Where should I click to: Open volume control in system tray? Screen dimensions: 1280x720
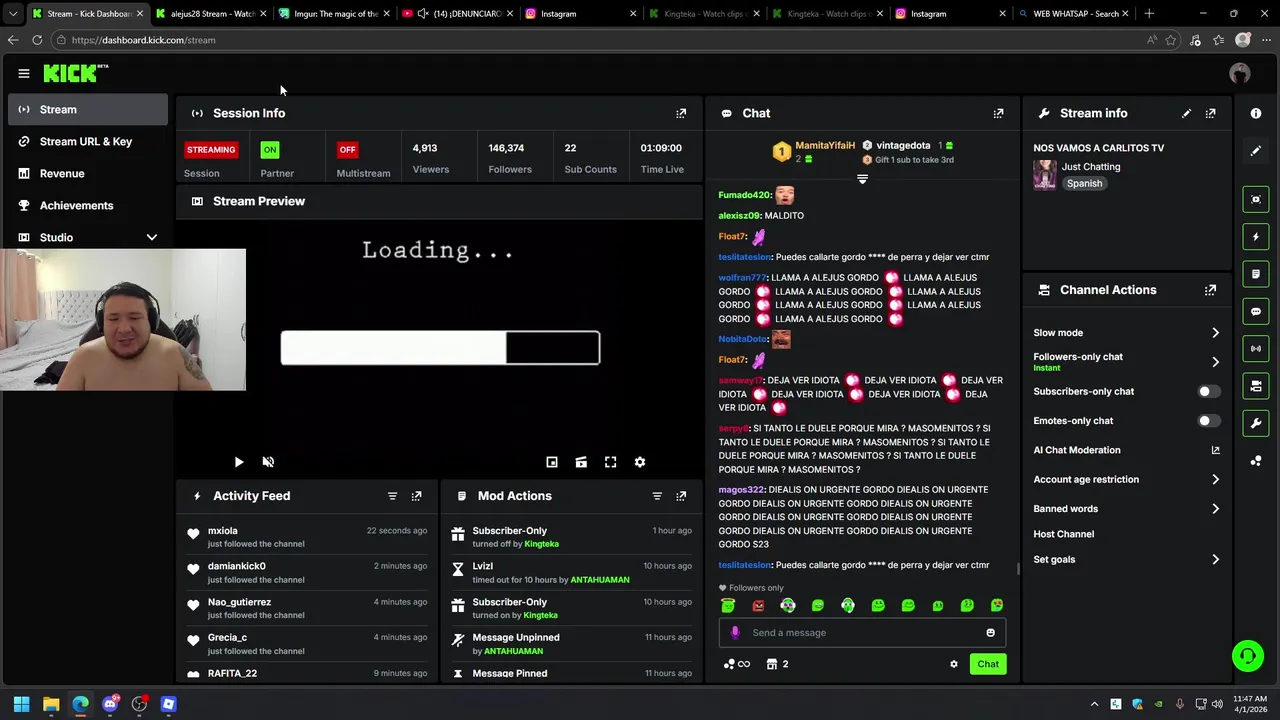coord(1217,704)
